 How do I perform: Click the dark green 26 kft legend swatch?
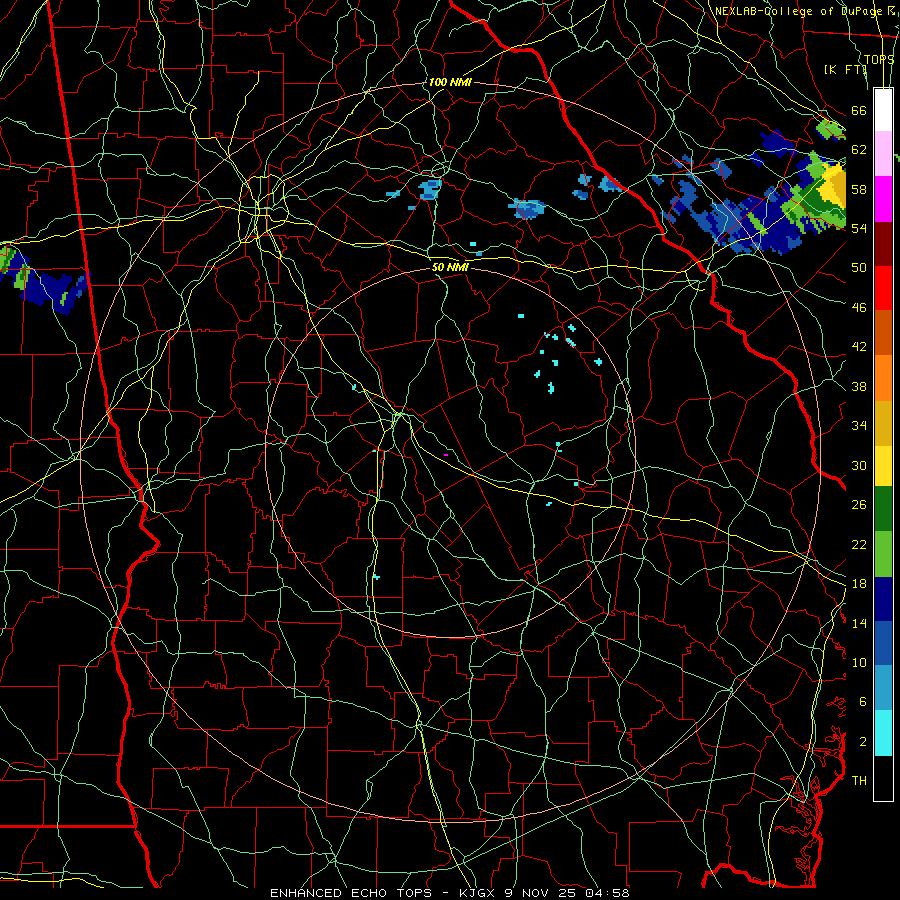pos(883,509)
